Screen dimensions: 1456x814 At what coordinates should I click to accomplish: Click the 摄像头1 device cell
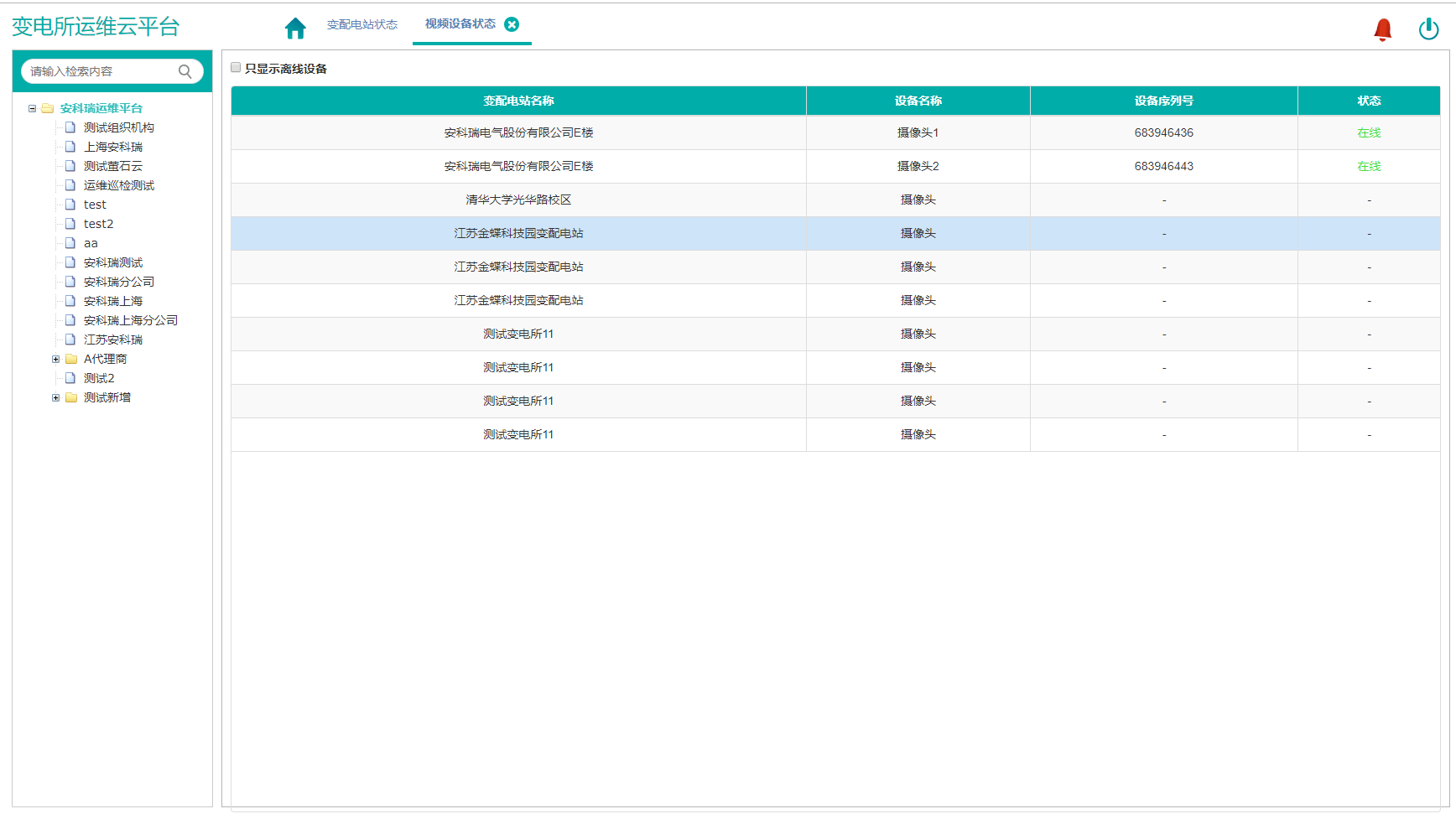(x=918, y=132)
